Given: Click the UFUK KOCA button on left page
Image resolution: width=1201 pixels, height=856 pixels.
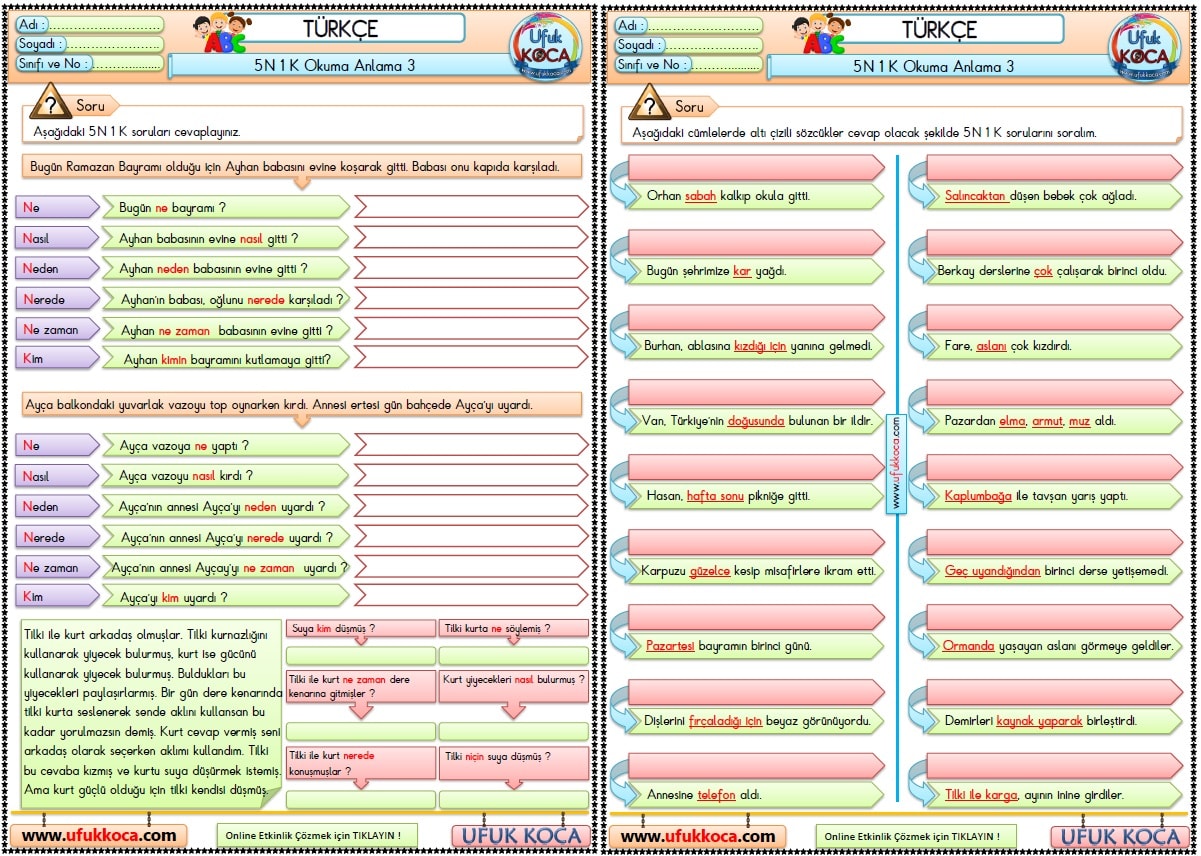Looking at the screenshot, I should (x=519, y=836).
